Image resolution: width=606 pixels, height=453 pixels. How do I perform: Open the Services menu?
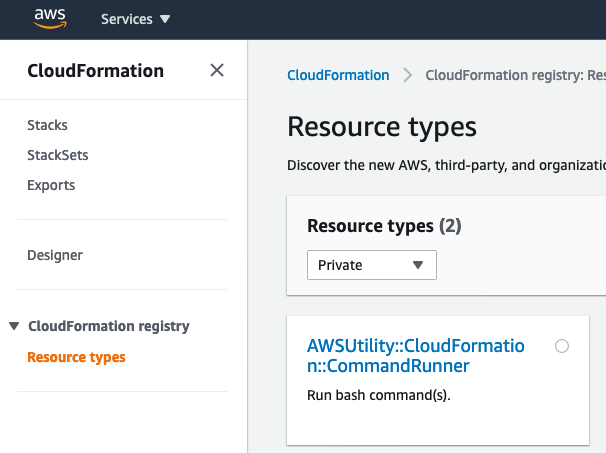[135, 19]
